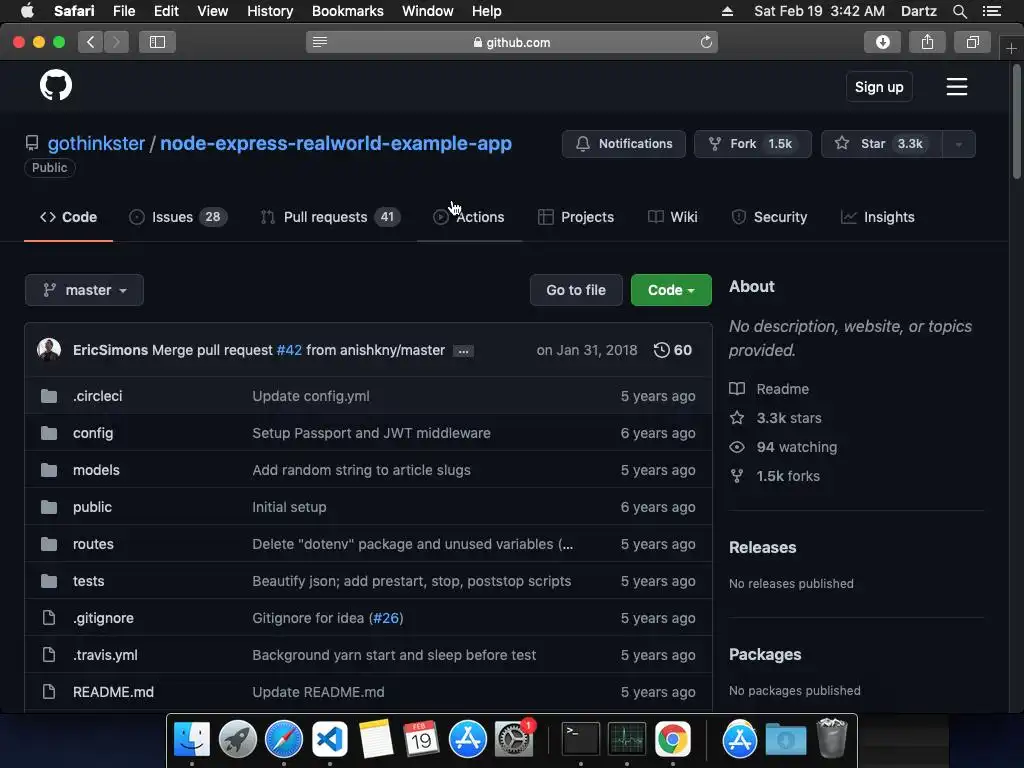Open the public folder
Image resolution: width=1024 pixels, height=768 pixels.
92,507
